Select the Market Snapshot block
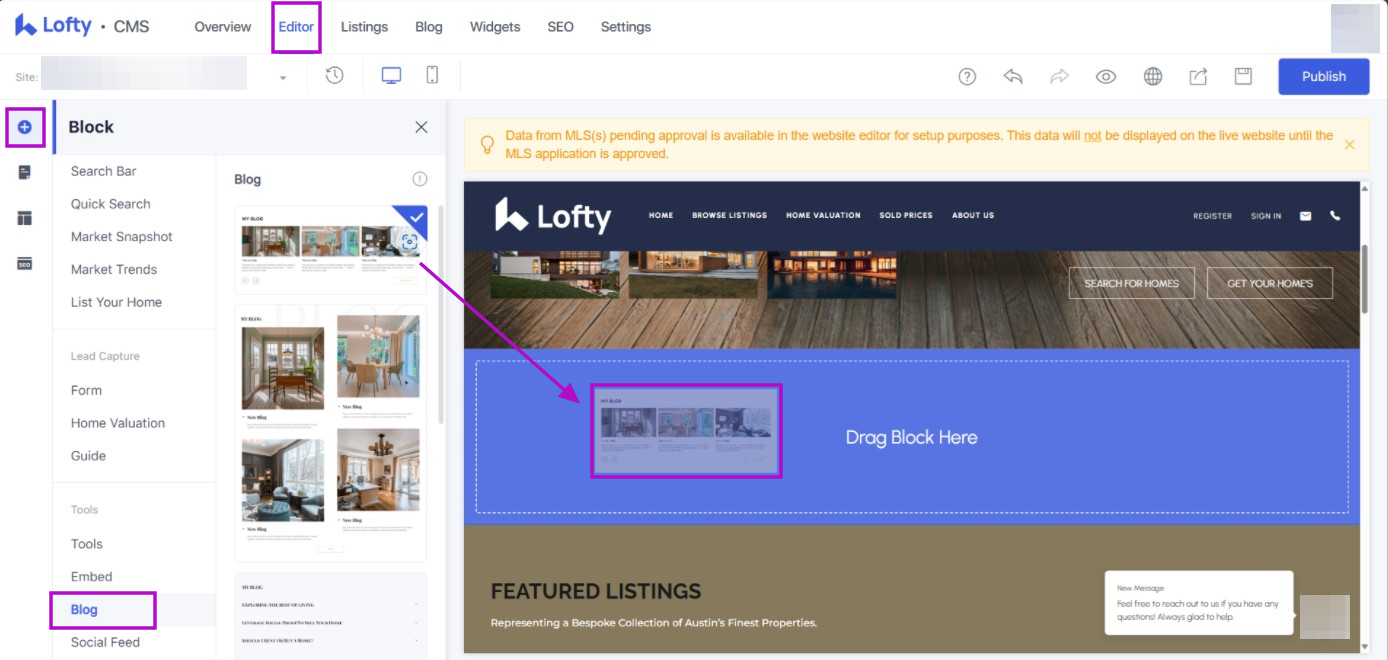1388x660 pixels. coord(122,237)
